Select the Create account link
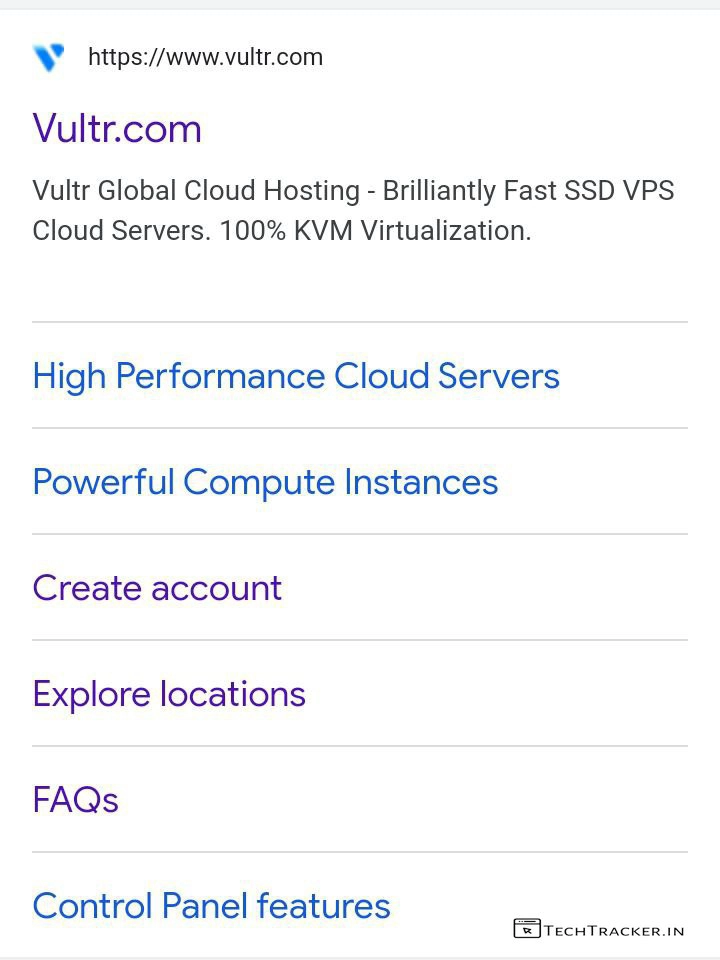 [157, 588]
